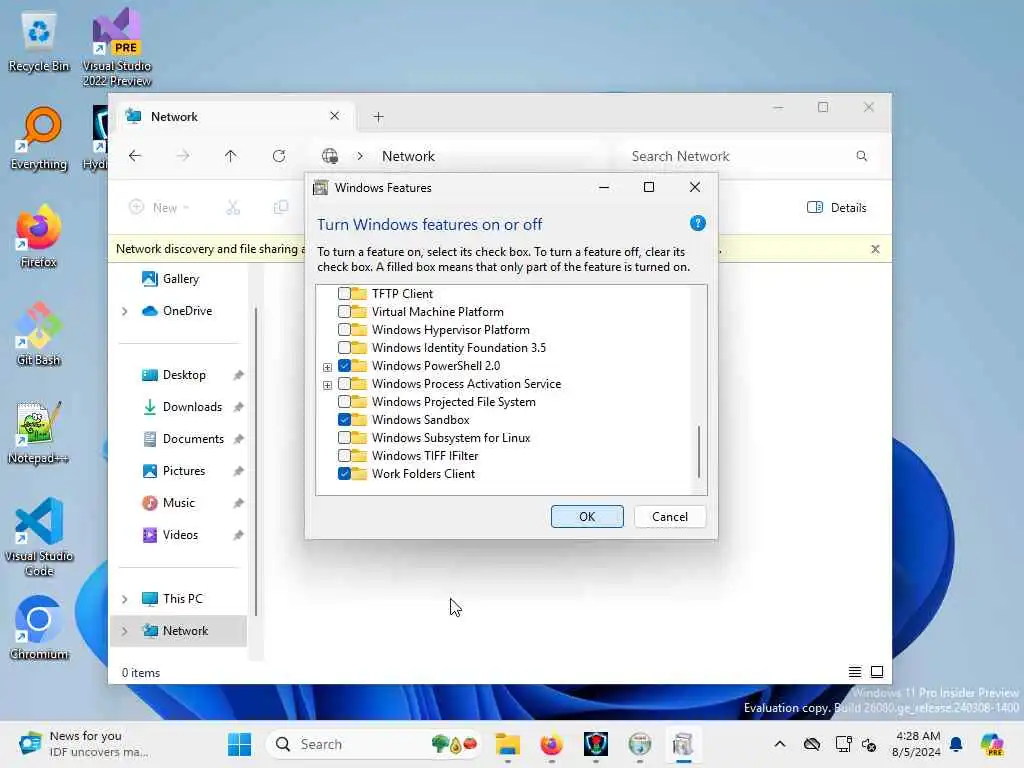Expand This PC in navigation pane
This screenshot has height=768, width=1024.
click(125, 599)
